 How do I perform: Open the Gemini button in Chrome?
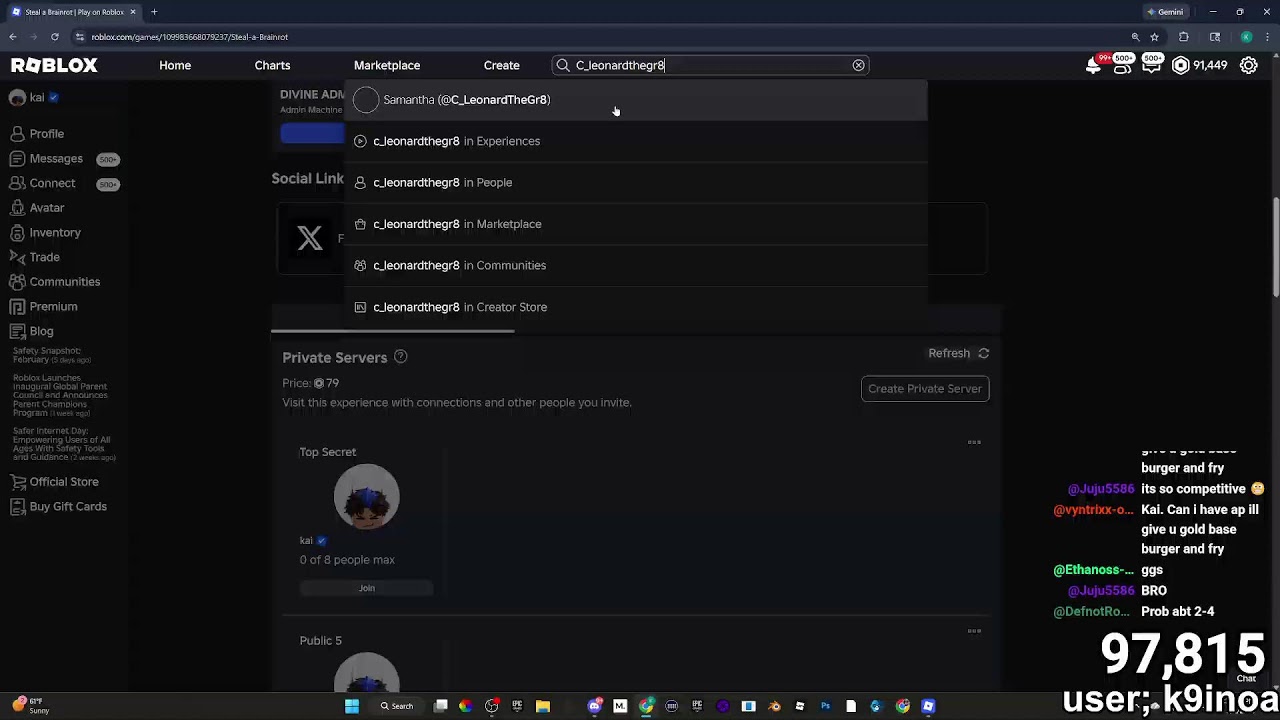[1165, 12]
